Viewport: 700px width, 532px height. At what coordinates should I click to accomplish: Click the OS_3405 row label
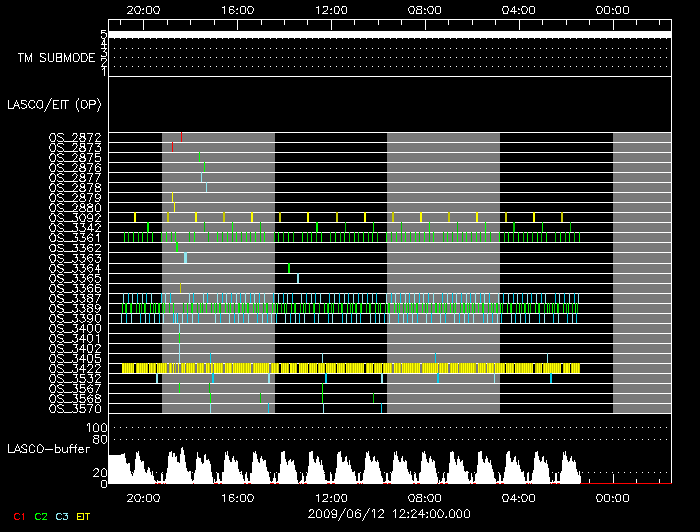coord(75,358)
